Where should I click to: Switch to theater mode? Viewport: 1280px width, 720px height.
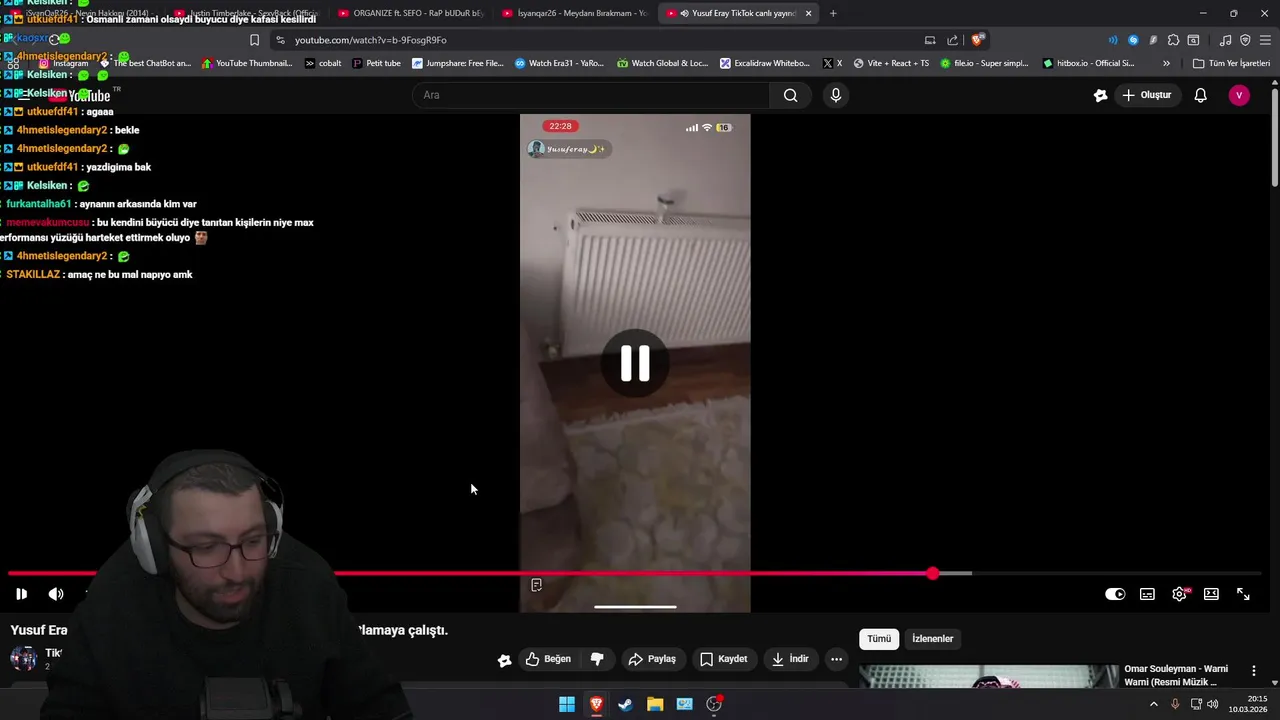1211,594
